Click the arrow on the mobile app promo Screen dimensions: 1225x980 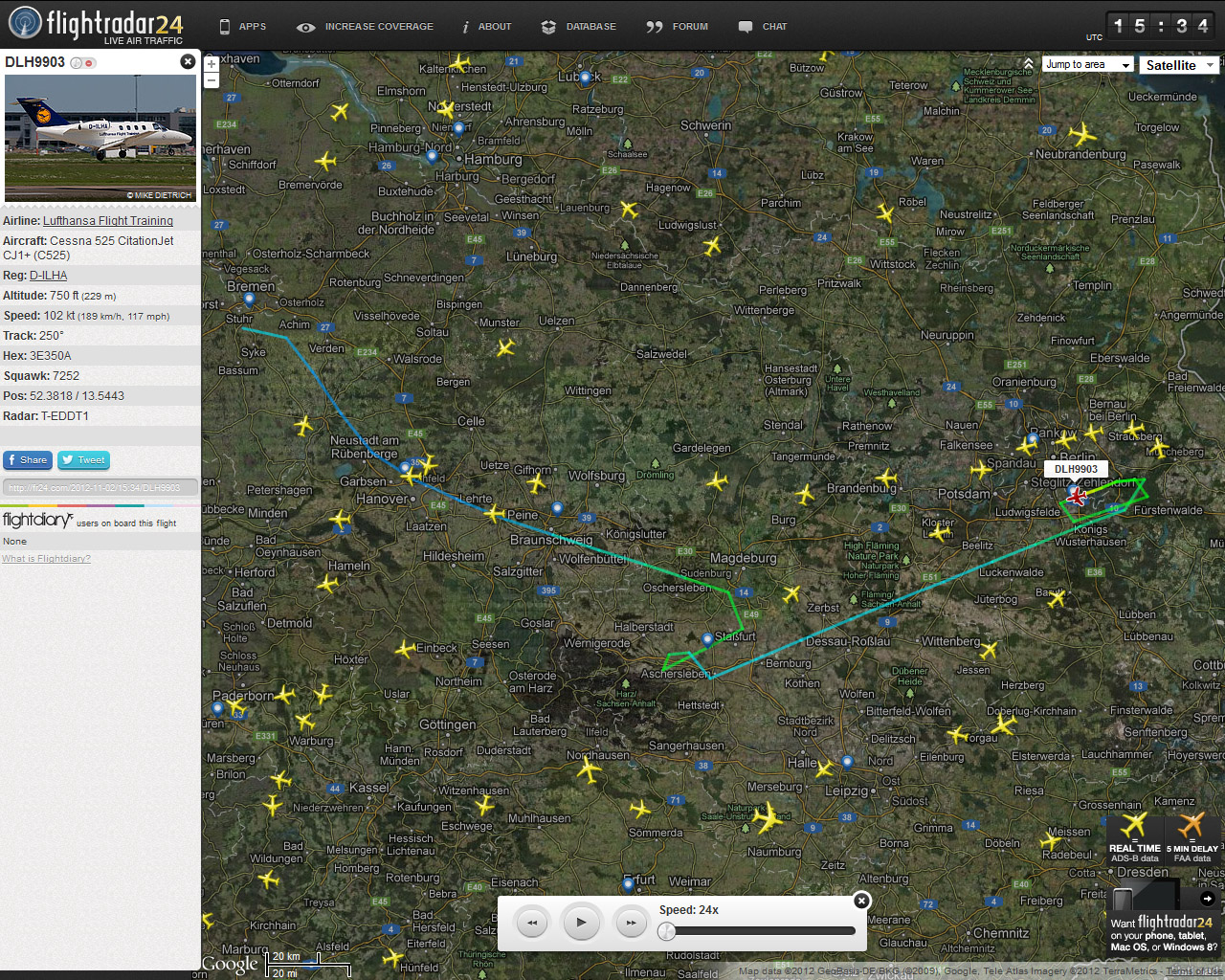[x=1208, y=899]
